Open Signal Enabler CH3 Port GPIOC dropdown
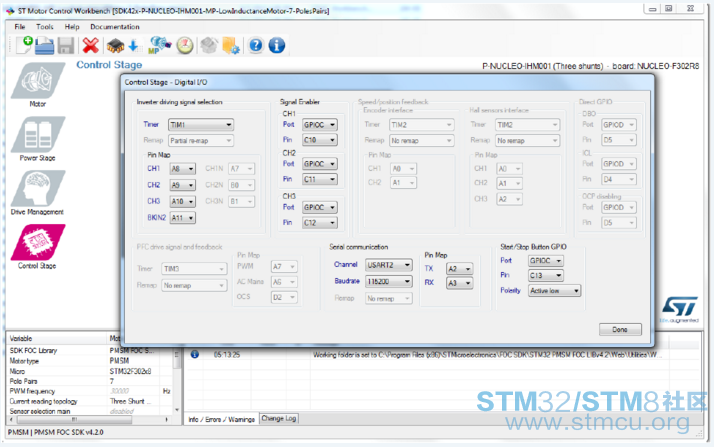714x447 pixels. click(x=320, y=207)
